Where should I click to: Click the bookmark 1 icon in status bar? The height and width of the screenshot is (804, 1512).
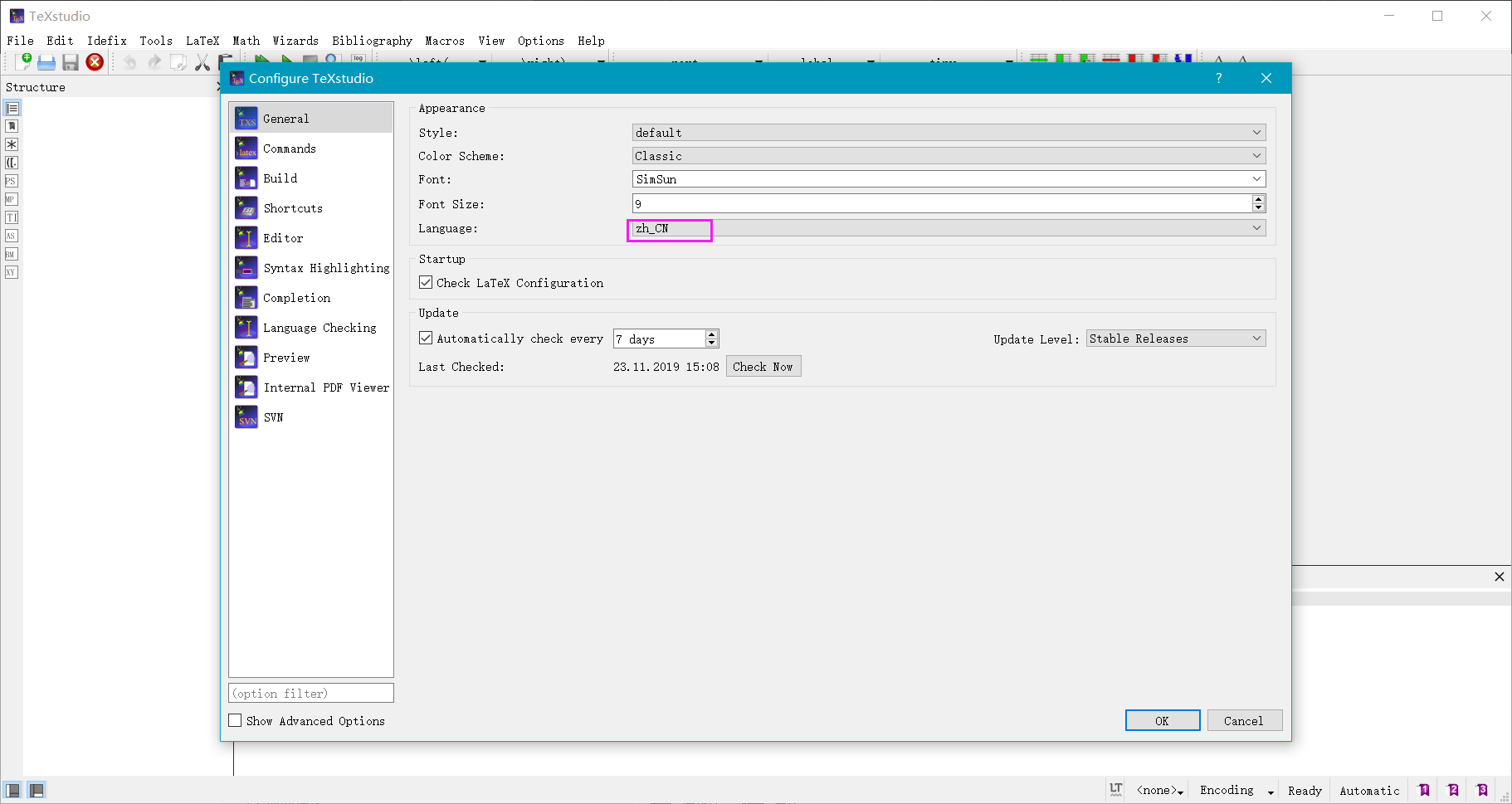(1424, 790)
